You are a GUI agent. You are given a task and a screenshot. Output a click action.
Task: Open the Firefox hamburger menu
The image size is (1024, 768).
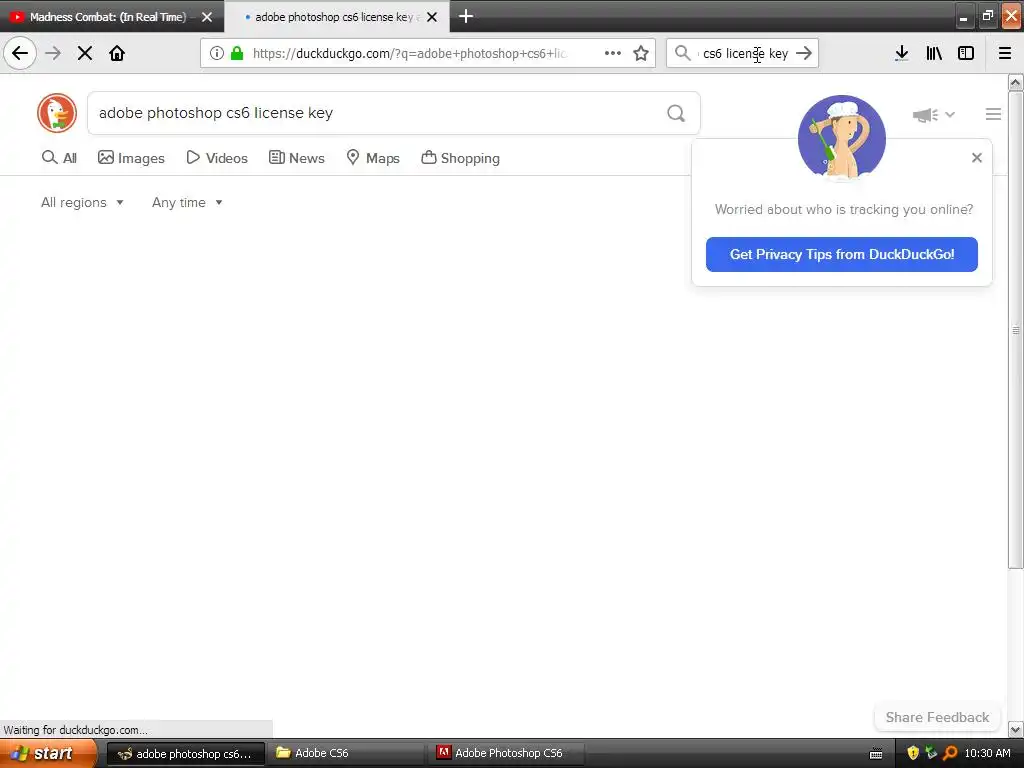coord(1005,53)
